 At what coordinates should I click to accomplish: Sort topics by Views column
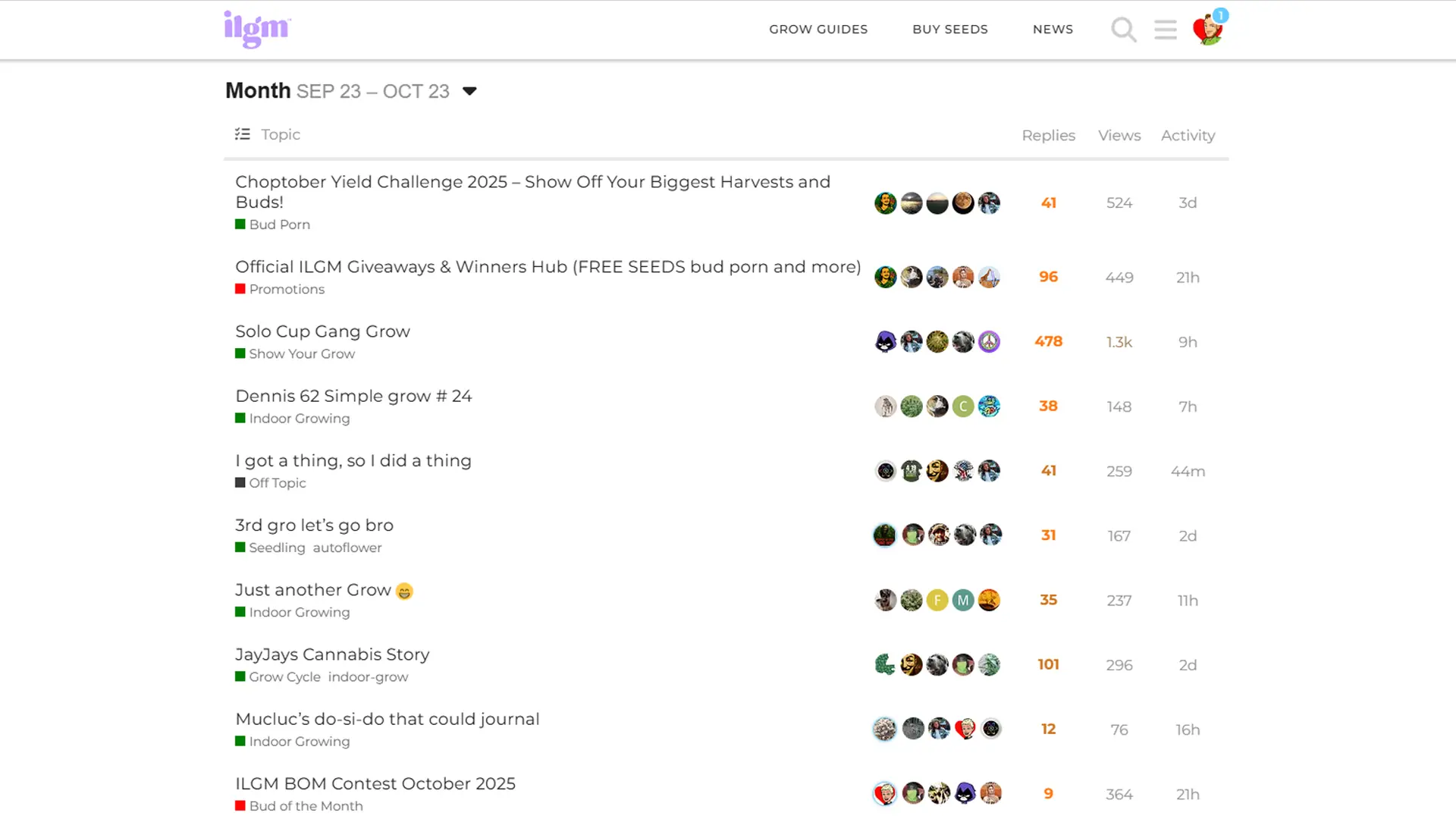1119,135
